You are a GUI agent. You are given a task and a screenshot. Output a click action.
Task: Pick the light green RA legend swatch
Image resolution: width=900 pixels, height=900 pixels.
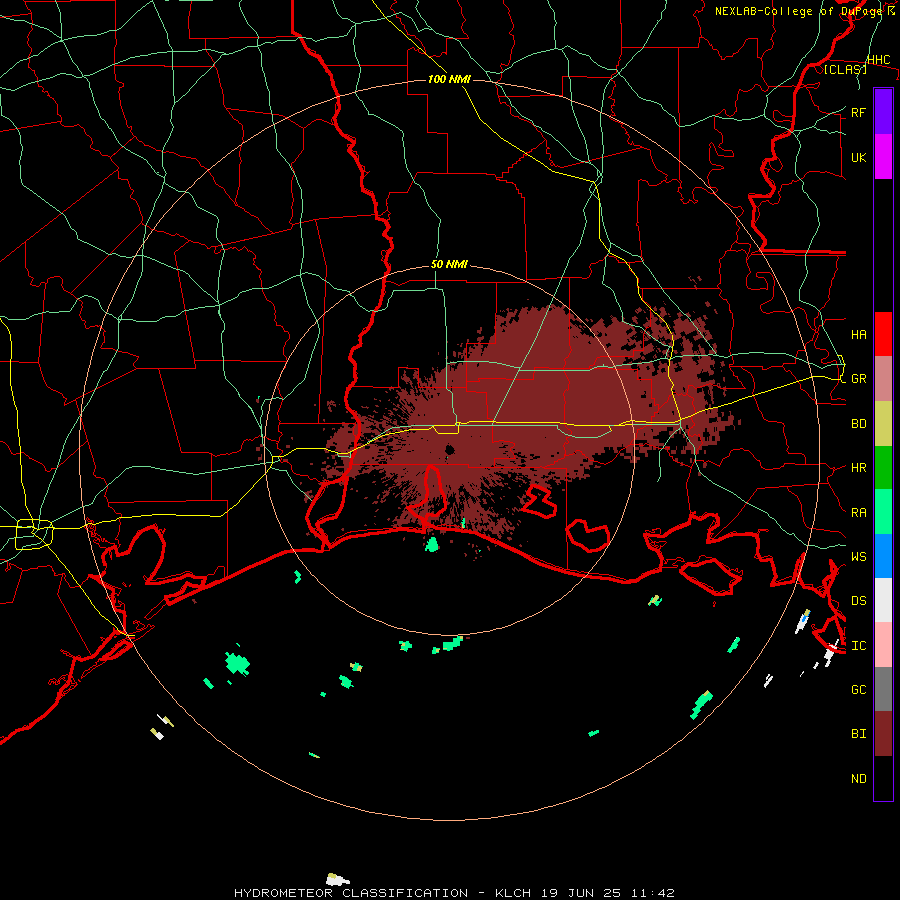[x=883, y=512]
